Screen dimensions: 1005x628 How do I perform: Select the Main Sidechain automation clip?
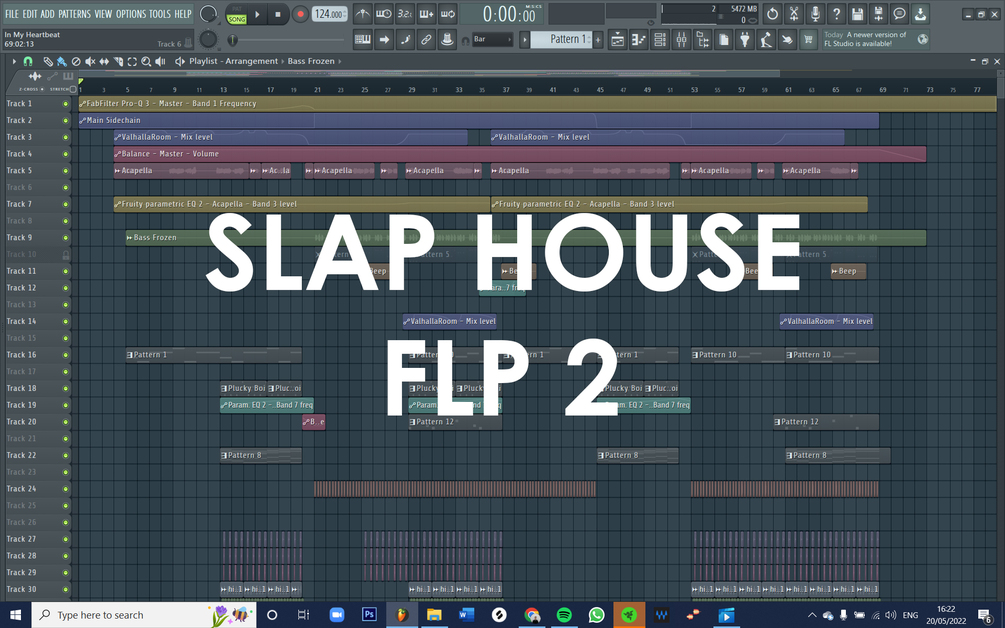(479, 120)
